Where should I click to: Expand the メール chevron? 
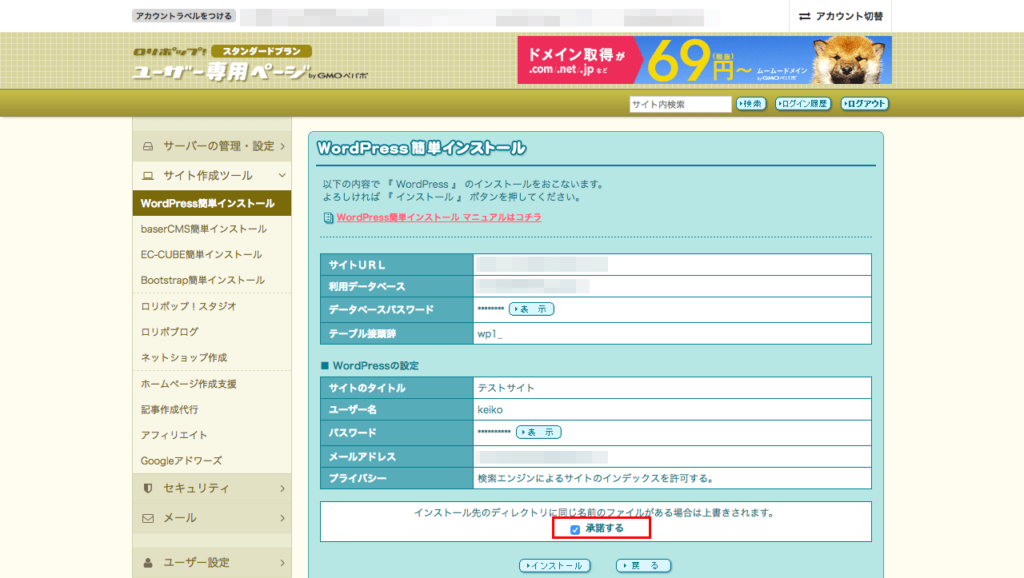[x=282, y=518]
